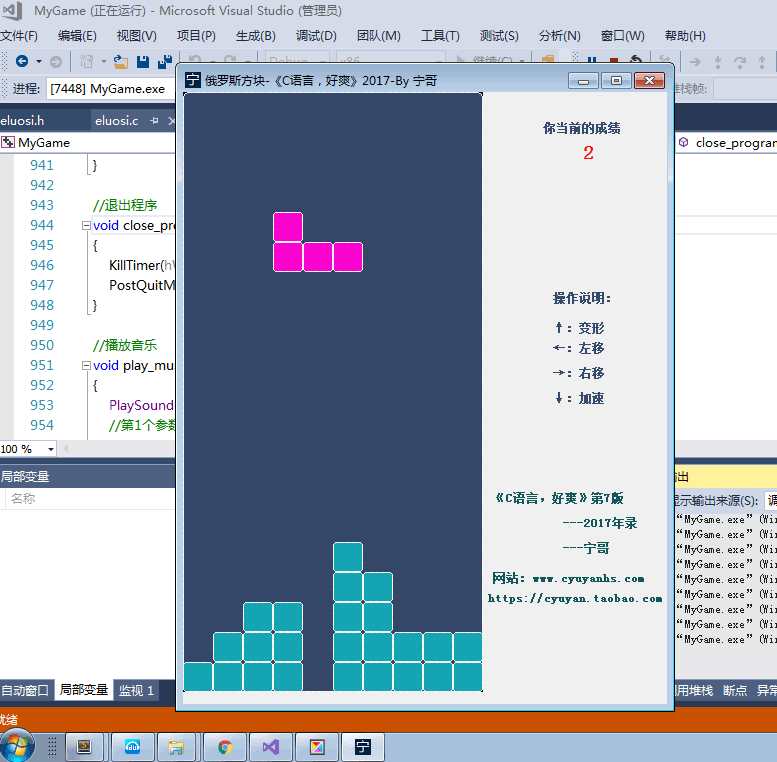Open the 分析(N) menu
The height and width of the screenshot is (762, 777).
[559, 36]
